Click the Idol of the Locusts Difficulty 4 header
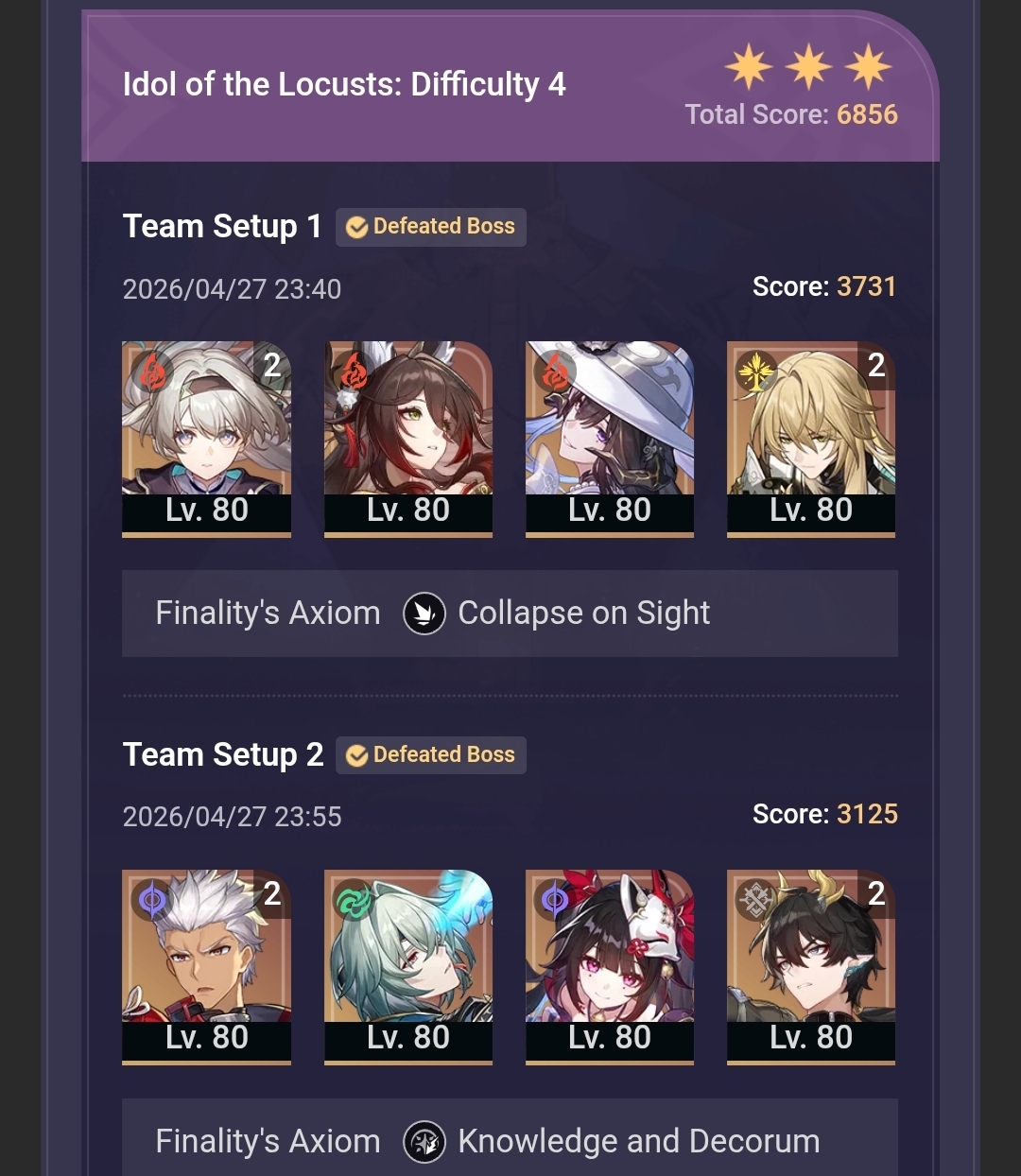 click(344, 85)
